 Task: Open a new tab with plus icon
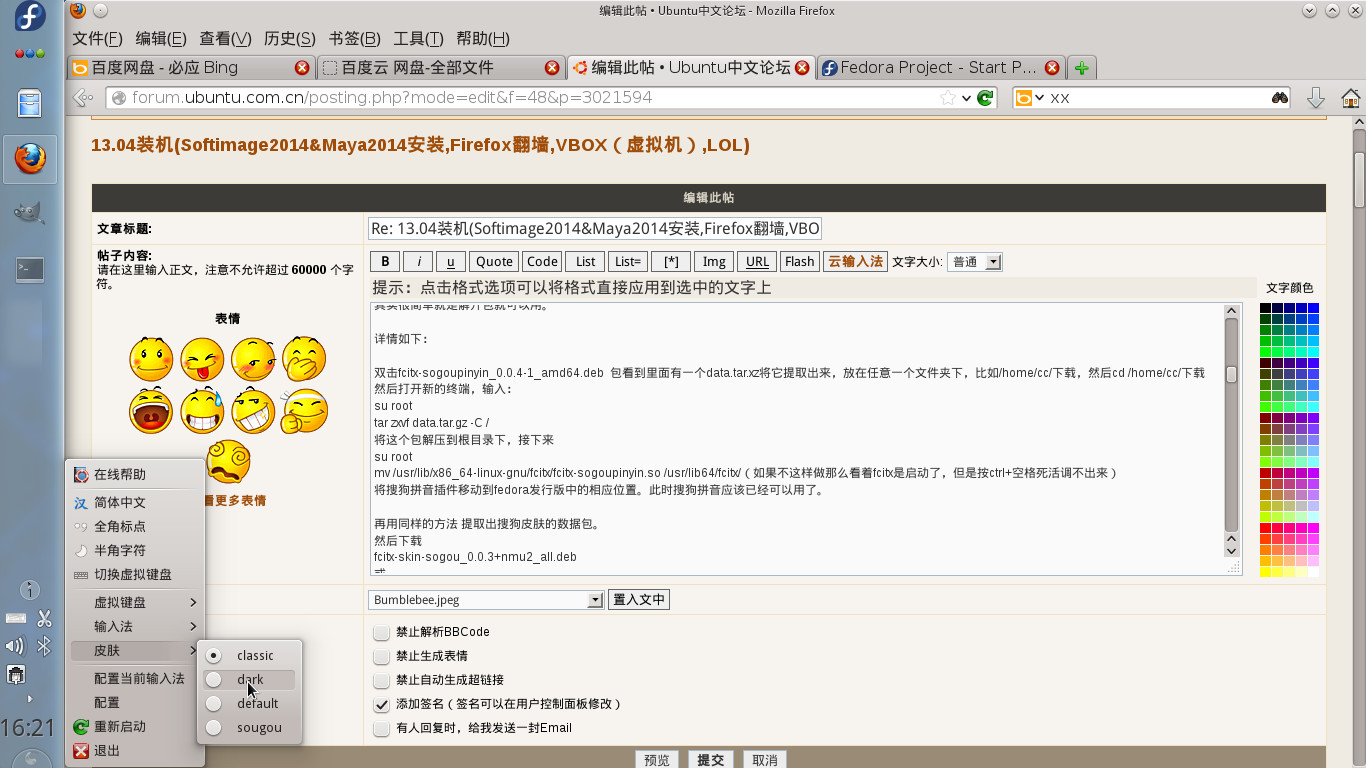tap(1081, 68)
